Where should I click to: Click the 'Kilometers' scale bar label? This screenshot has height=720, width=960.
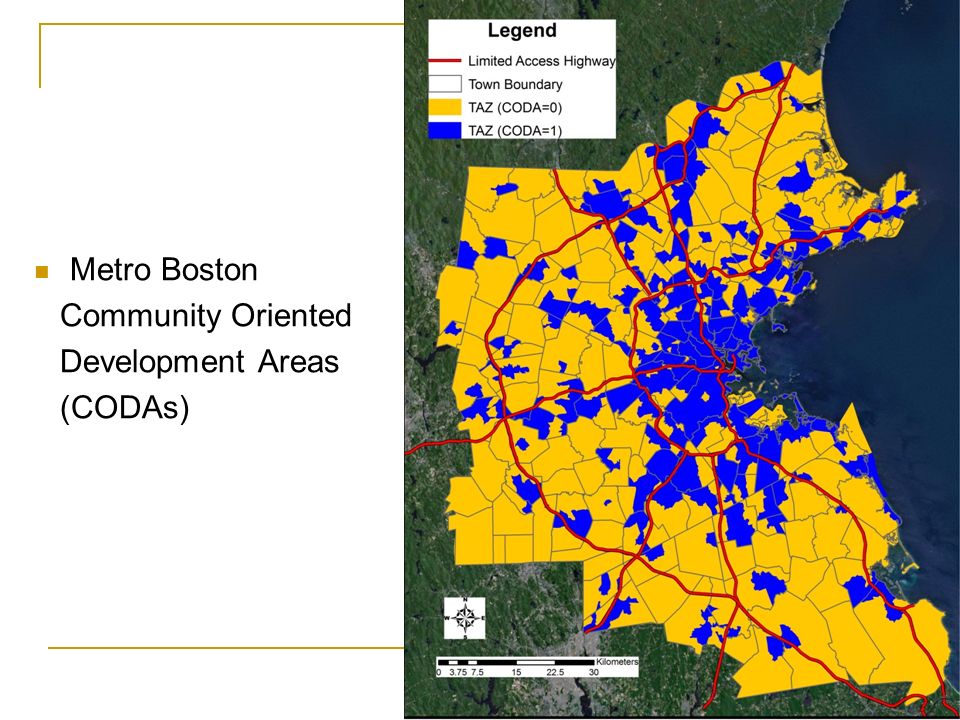(617, 662)
